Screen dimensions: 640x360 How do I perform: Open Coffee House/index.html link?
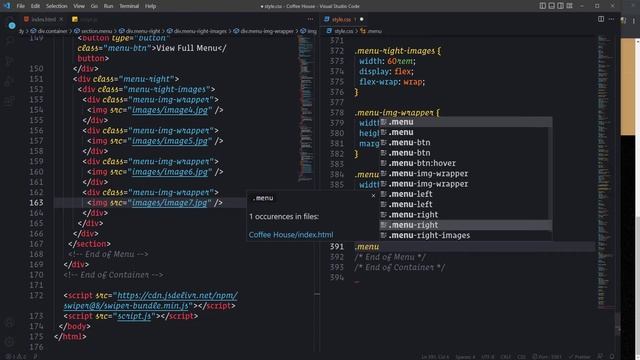[291, 235]
